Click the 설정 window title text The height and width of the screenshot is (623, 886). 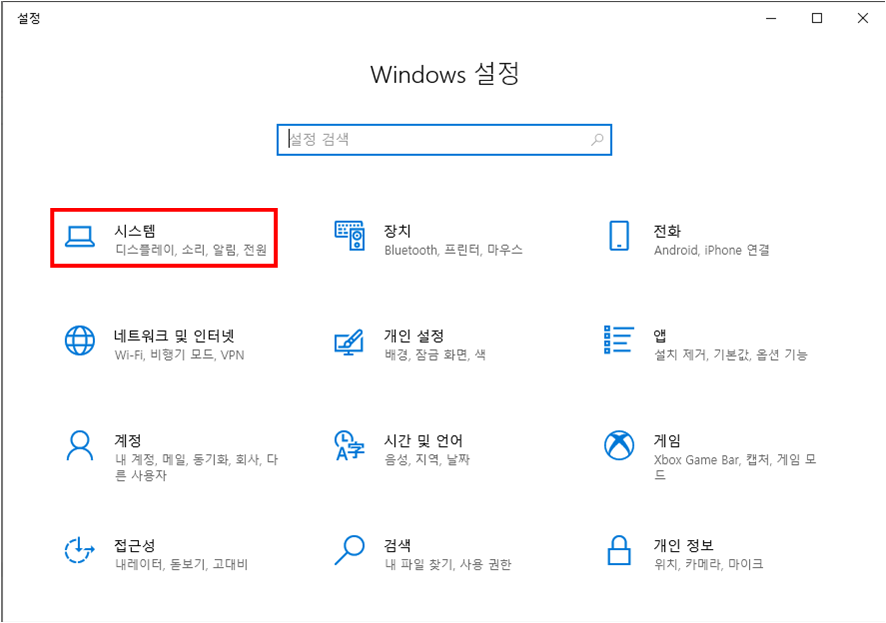pos(29,18)
